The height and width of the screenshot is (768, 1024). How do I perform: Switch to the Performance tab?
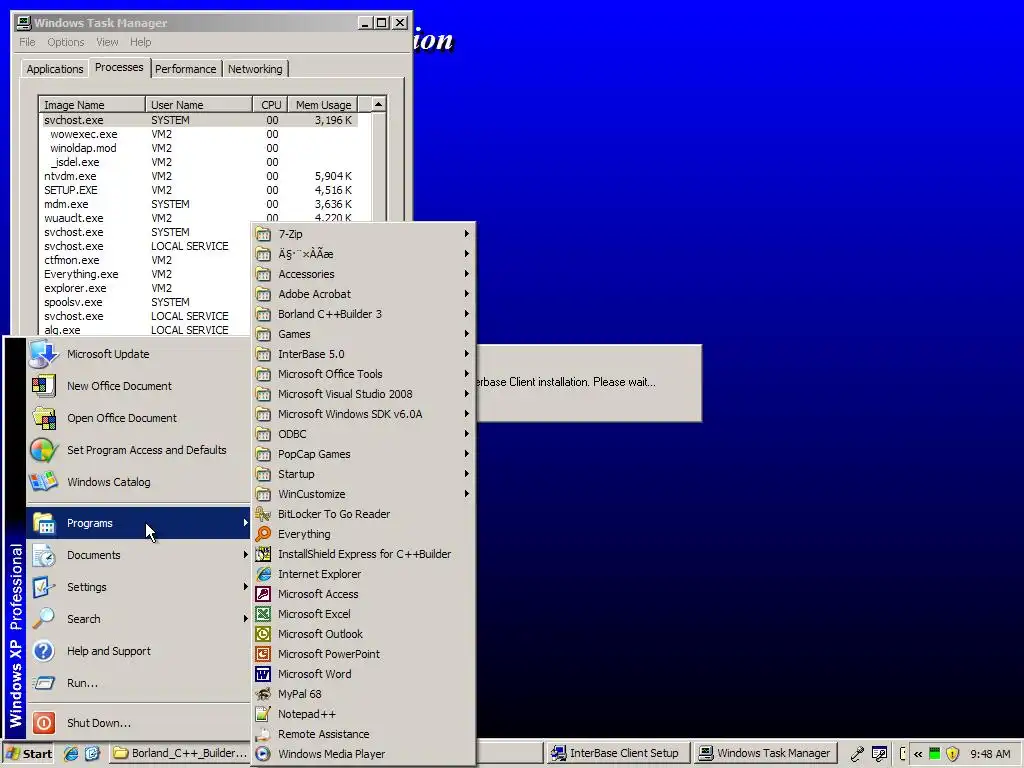[x=185, y=69]
